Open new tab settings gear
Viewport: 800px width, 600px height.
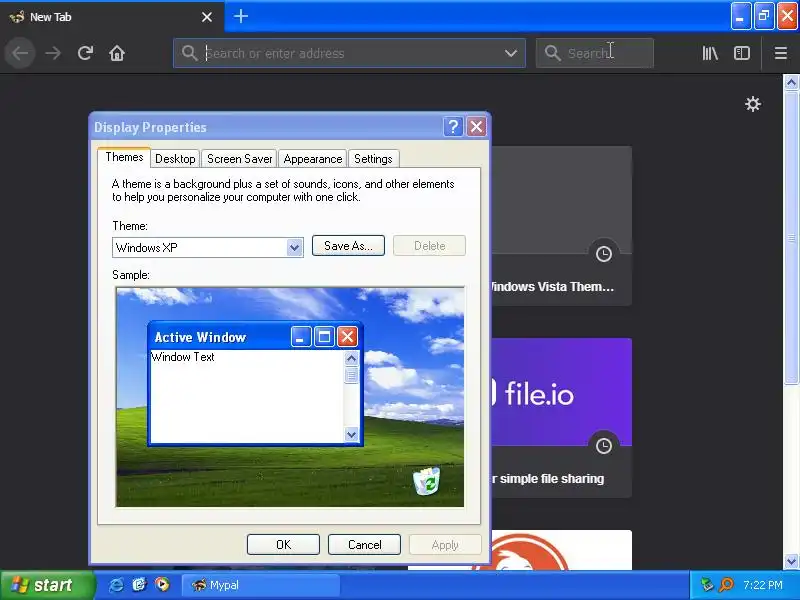click(x=753, y=104)
